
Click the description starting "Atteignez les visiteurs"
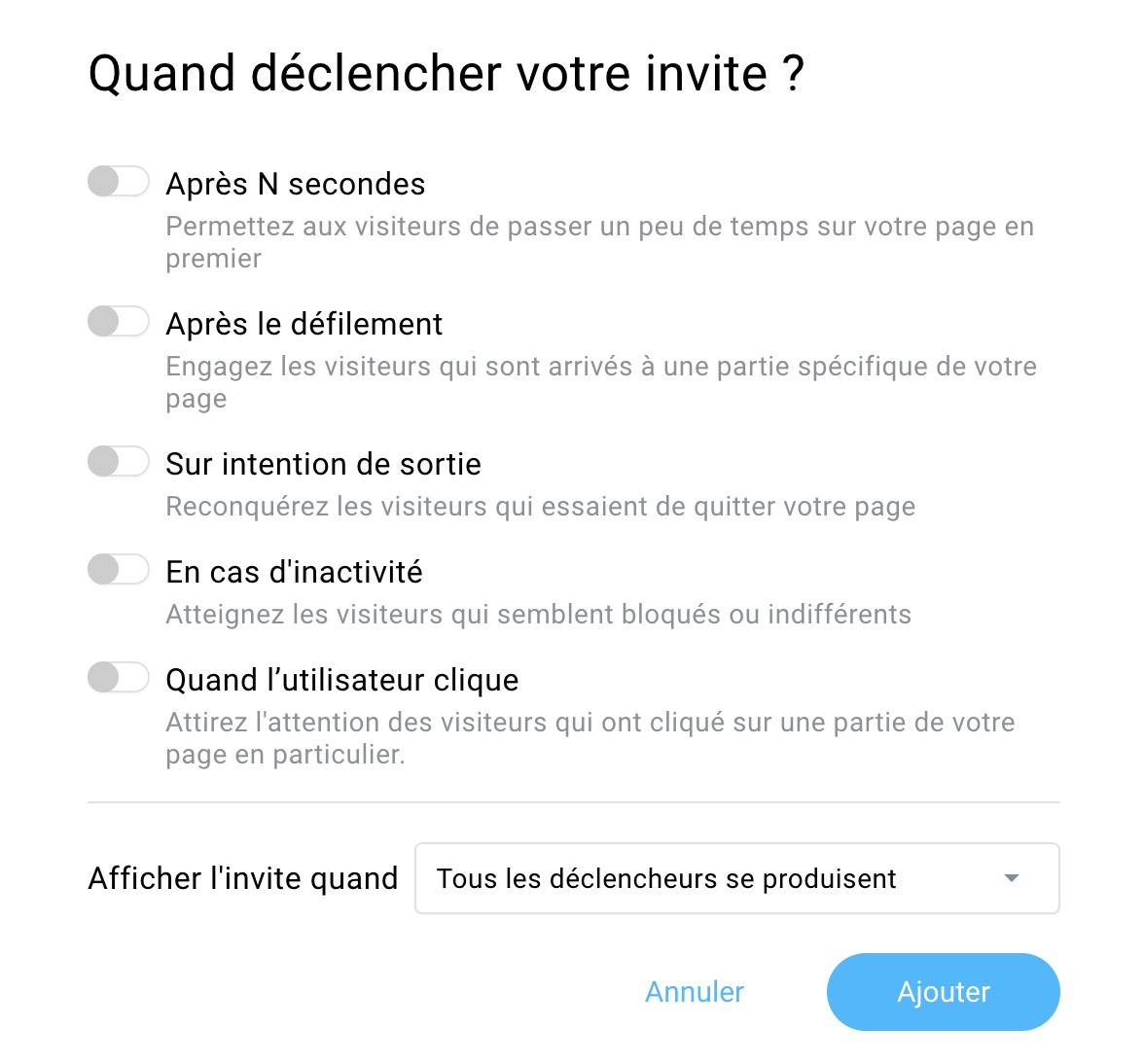(x=538, y=615)
